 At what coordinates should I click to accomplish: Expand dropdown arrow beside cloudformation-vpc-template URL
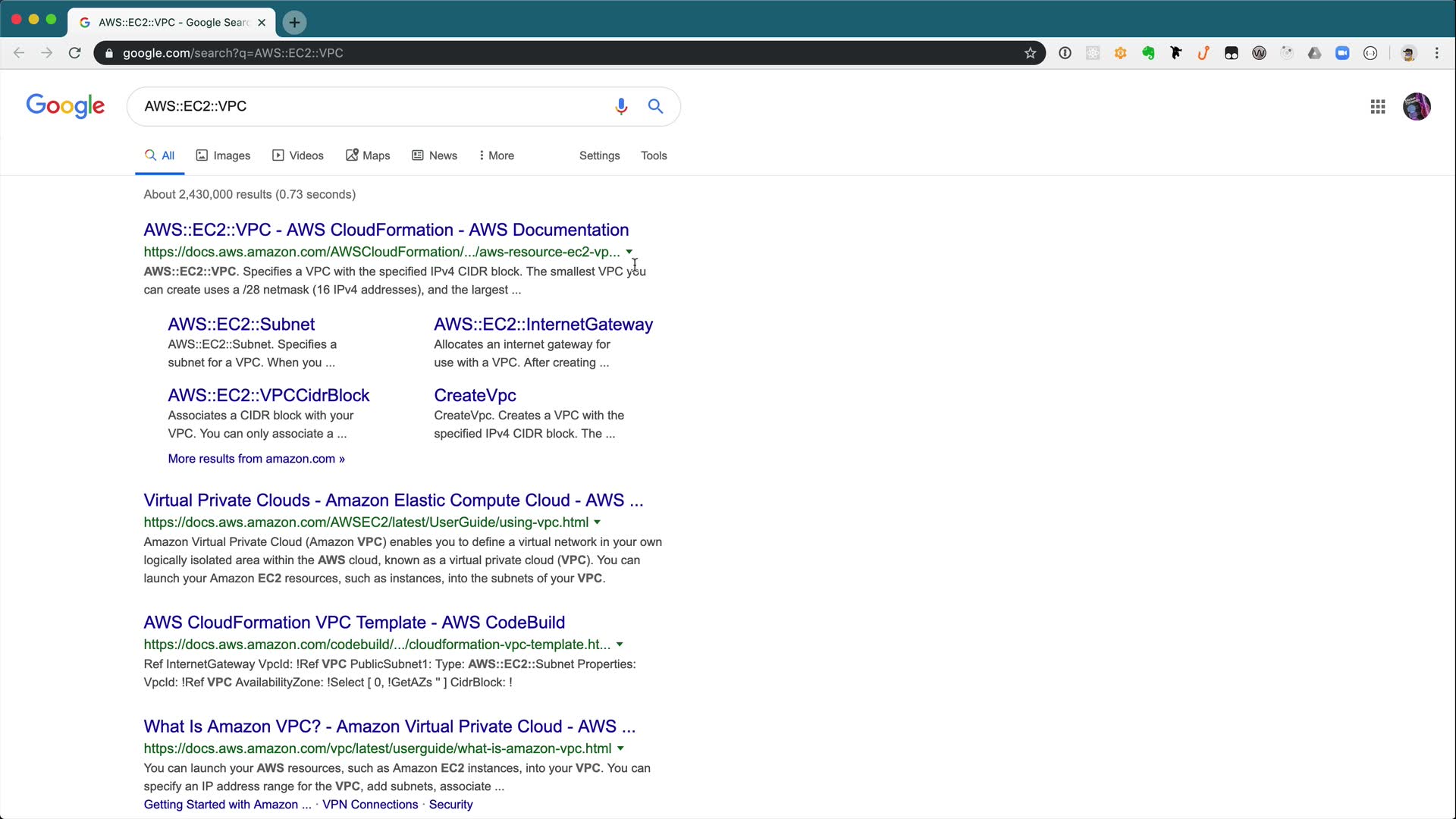[x=620, y=645]
